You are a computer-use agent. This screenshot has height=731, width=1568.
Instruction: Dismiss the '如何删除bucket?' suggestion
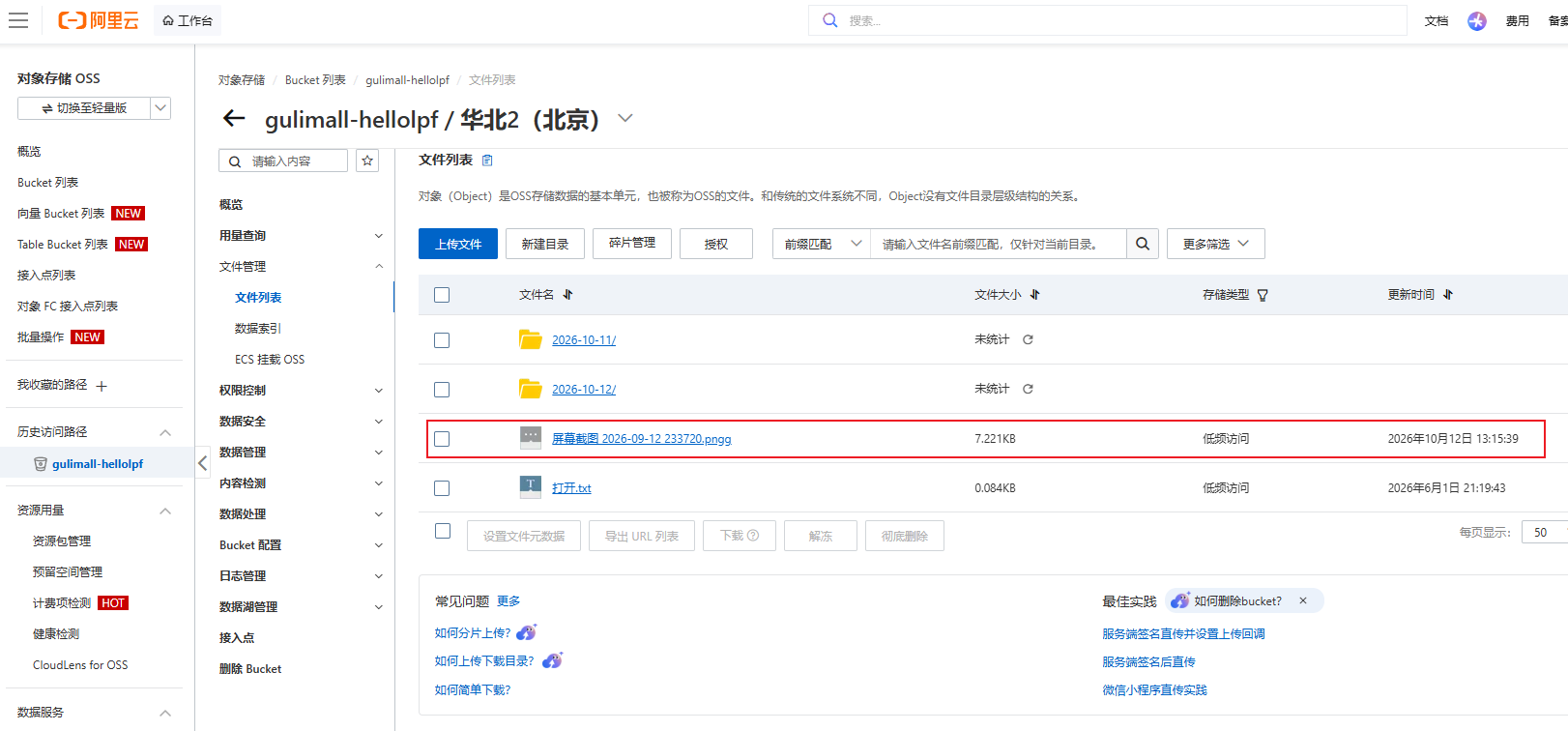pyautogui.click(x=1303, y=600)
